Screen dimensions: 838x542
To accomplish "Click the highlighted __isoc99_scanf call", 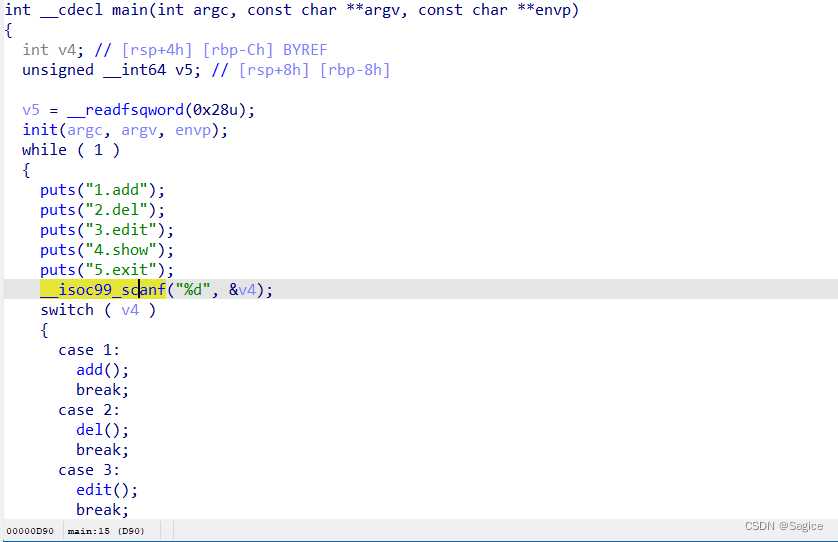I will pos(103,290).
